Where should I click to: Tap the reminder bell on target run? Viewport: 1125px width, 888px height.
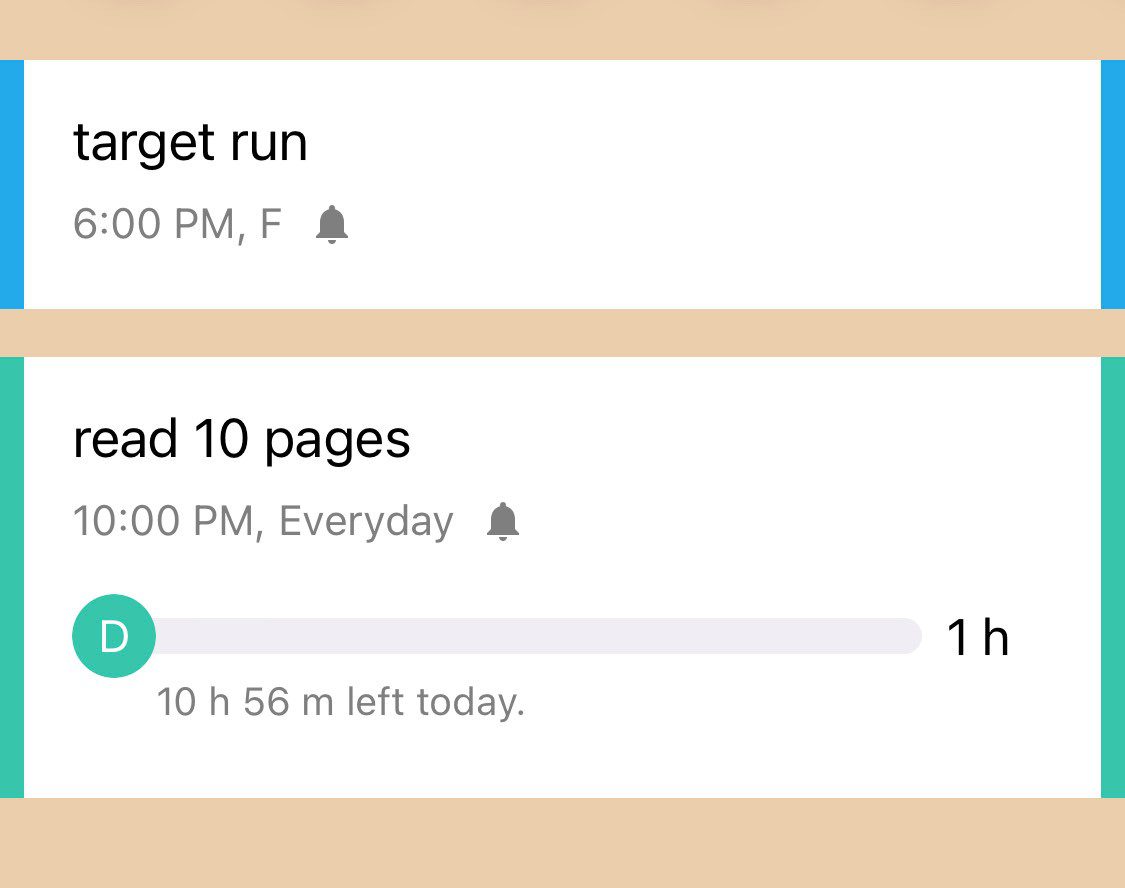(x=332, y=225)
